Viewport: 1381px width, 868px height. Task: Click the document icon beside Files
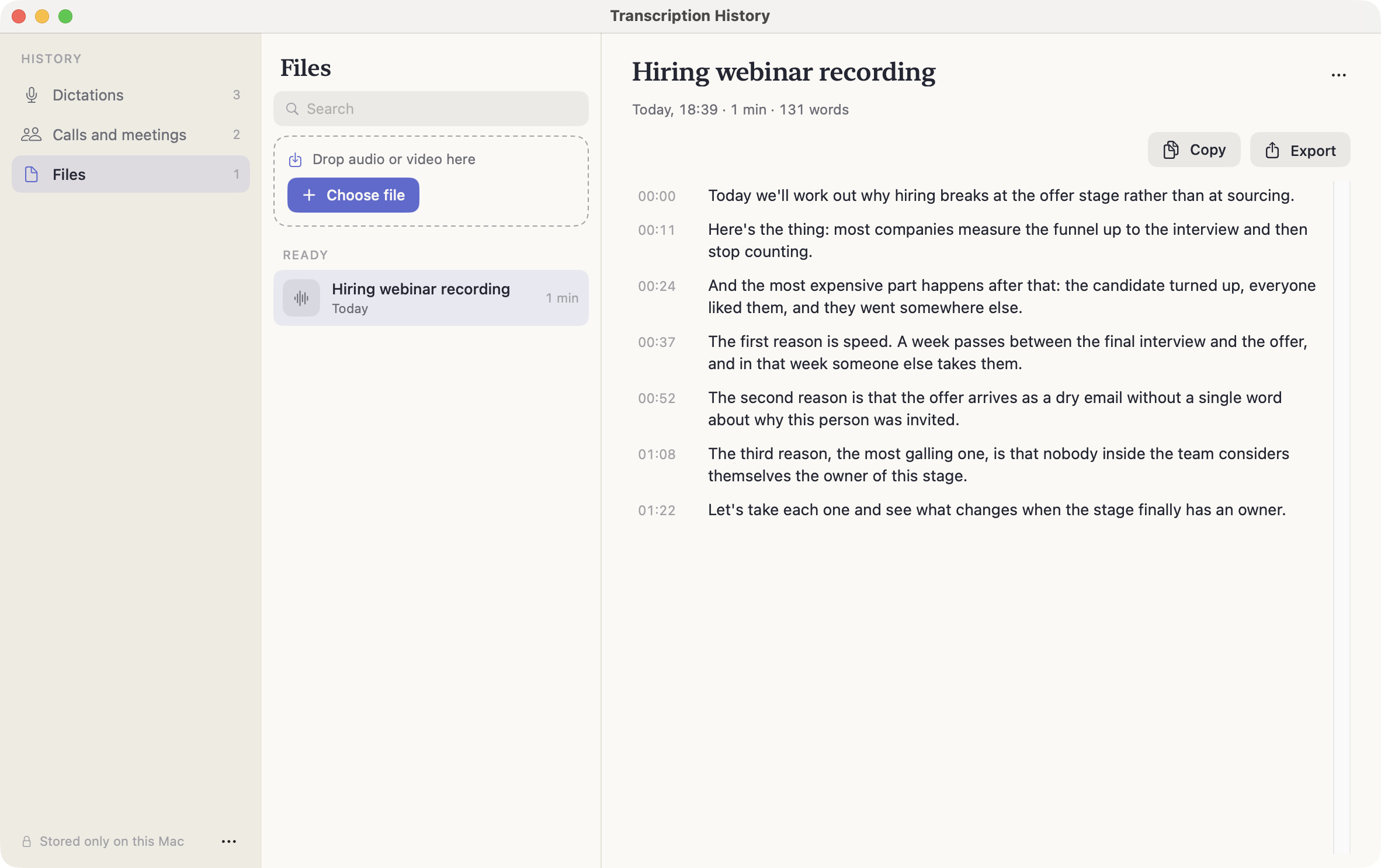(32, 174)
